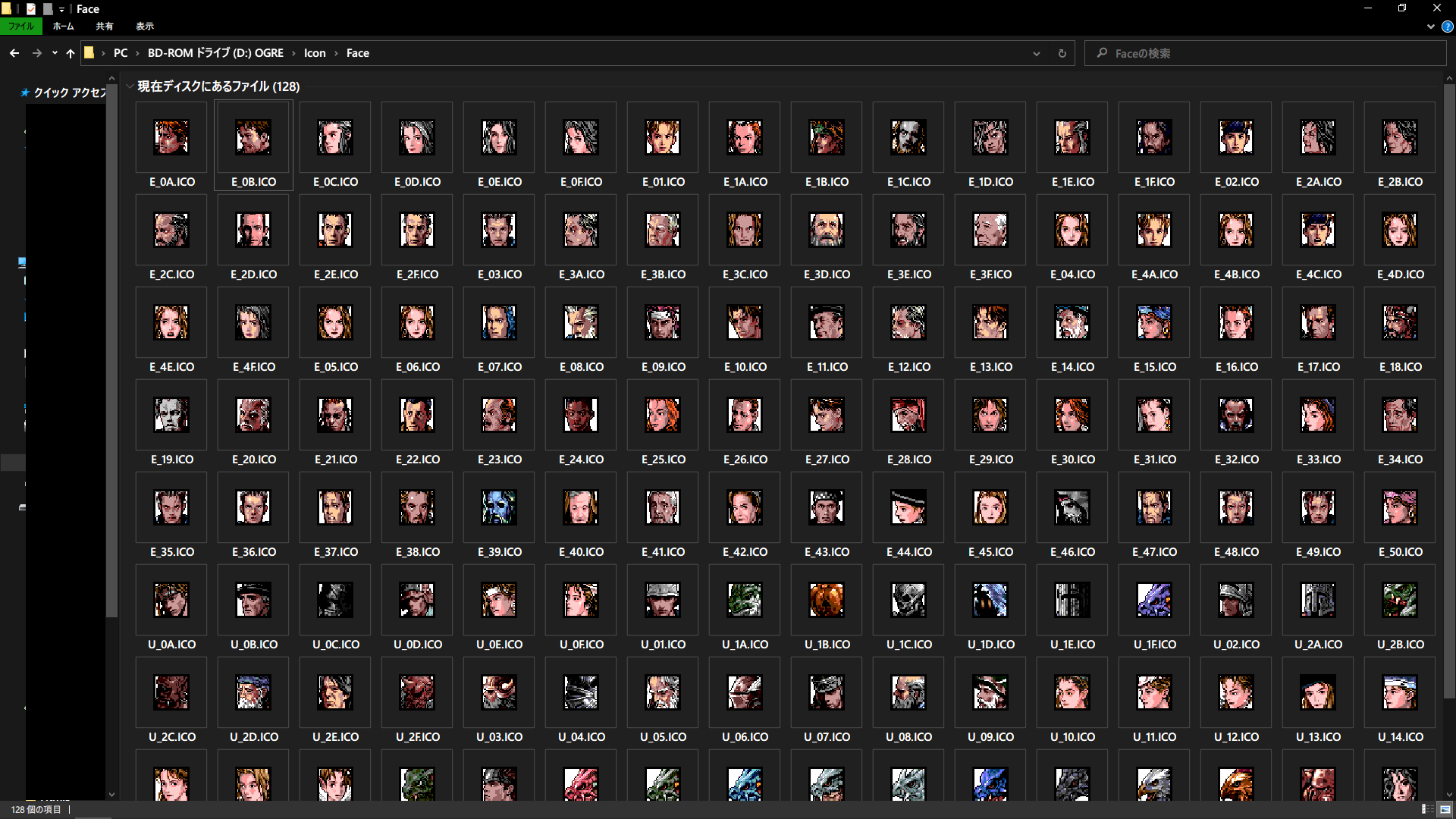
Task: Select the U_0C.ICO dark armored icon
Action: point(335,601)
